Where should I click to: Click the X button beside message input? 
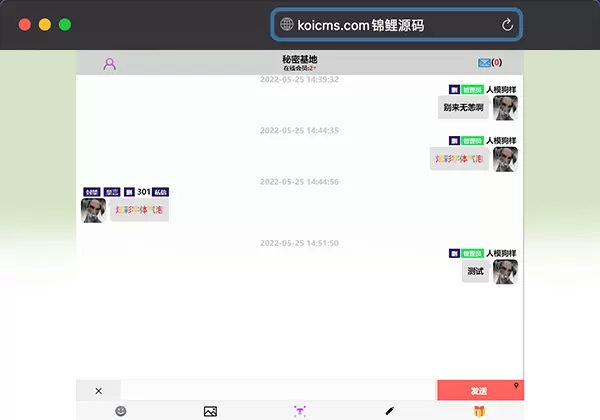pos(98,391)
